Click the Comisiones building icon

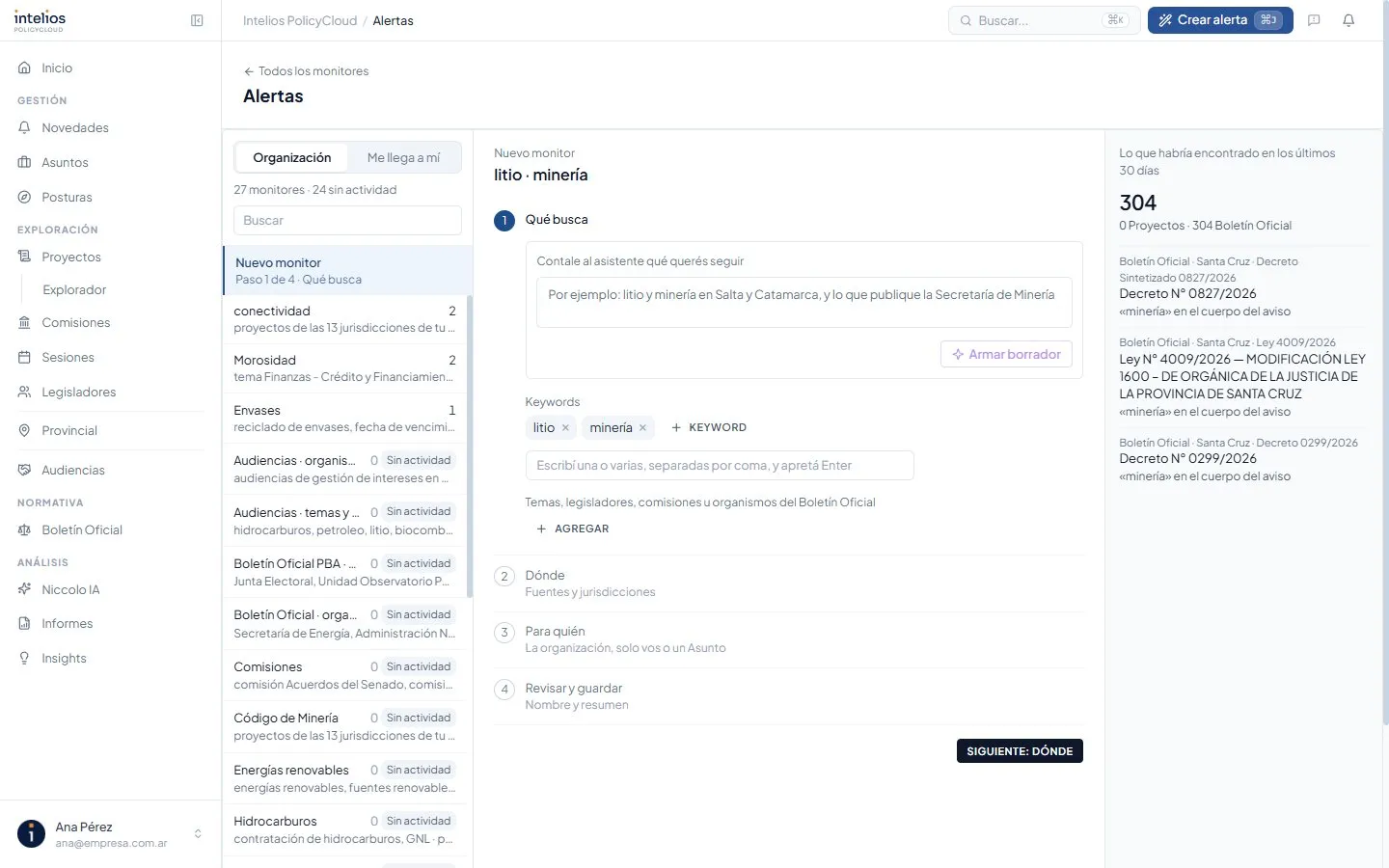click(25, 323)
